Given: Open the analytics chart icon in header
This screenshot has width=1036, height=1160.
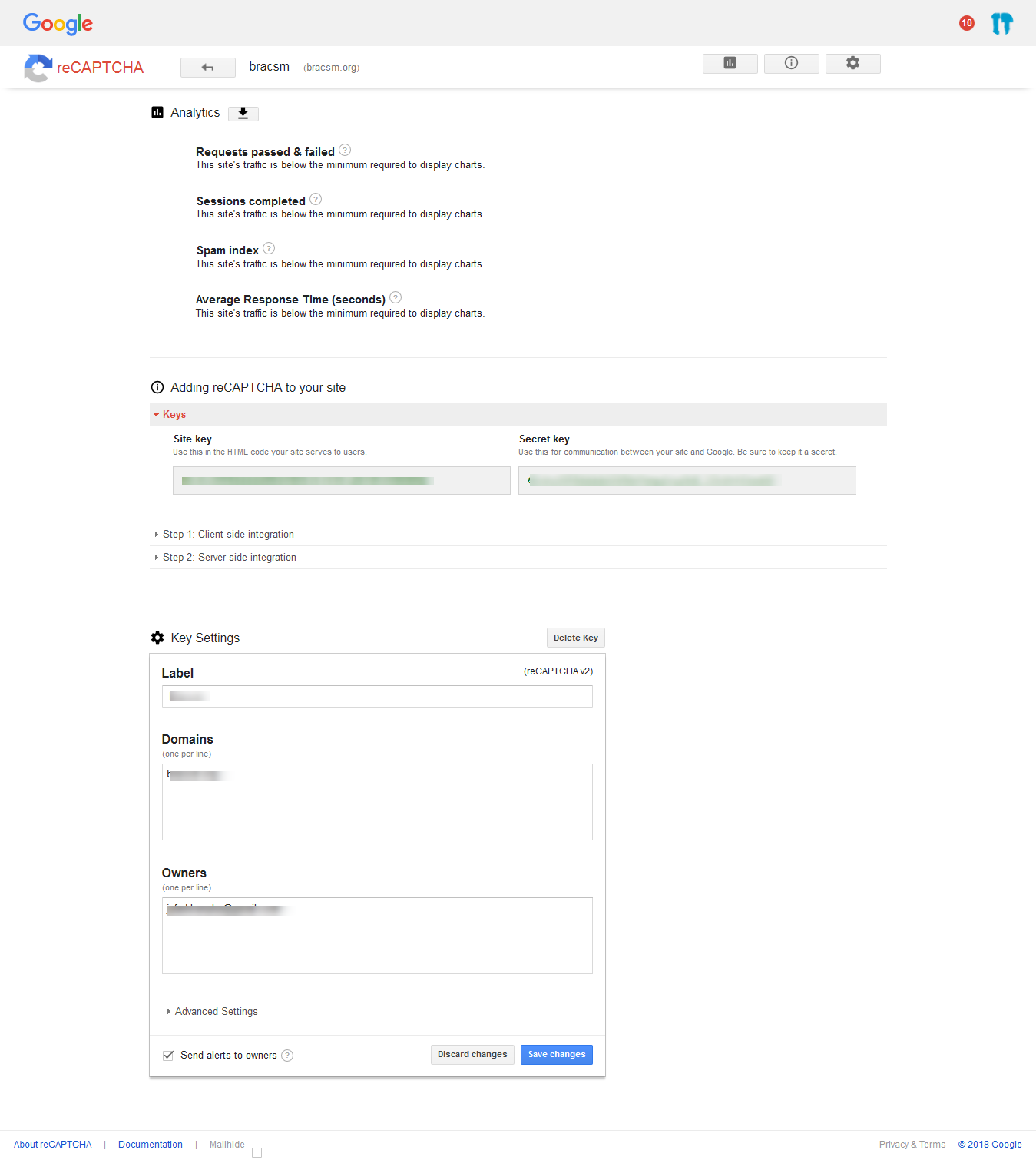Looking at the screenshot, I should pyautogui.click(x=730, y=63).
